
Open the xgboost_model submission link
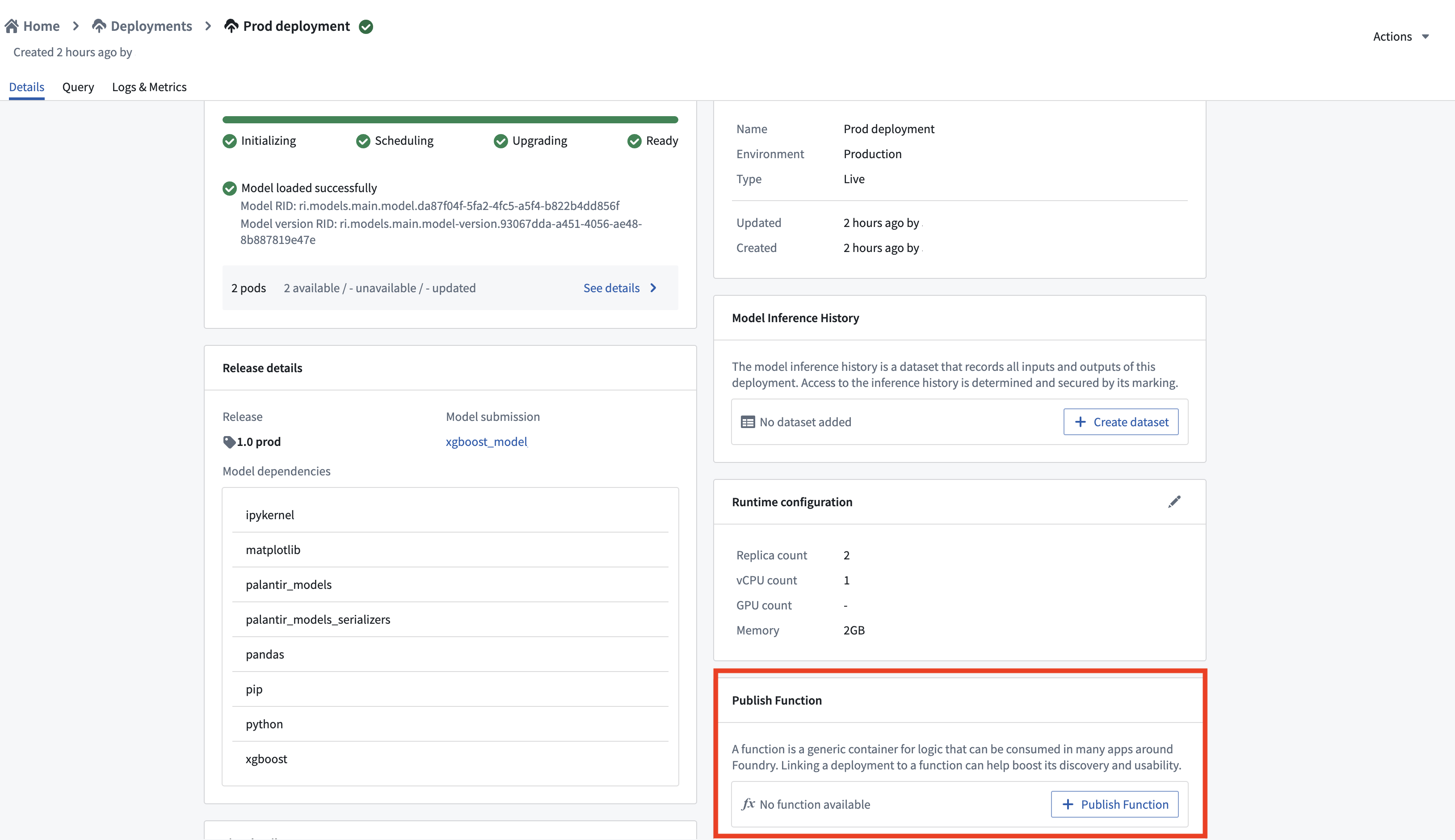(x=486, y=441)
